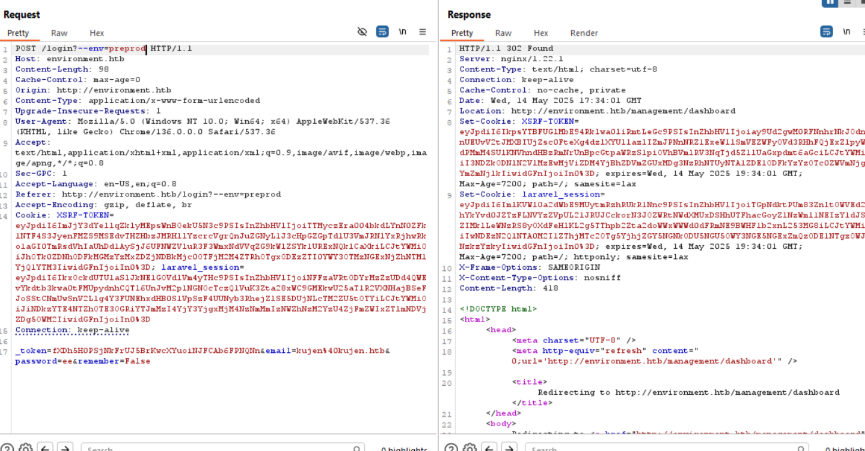Go to previous match in Response search
The height and width of the screenshot is (451, 865).
[487, 444]
